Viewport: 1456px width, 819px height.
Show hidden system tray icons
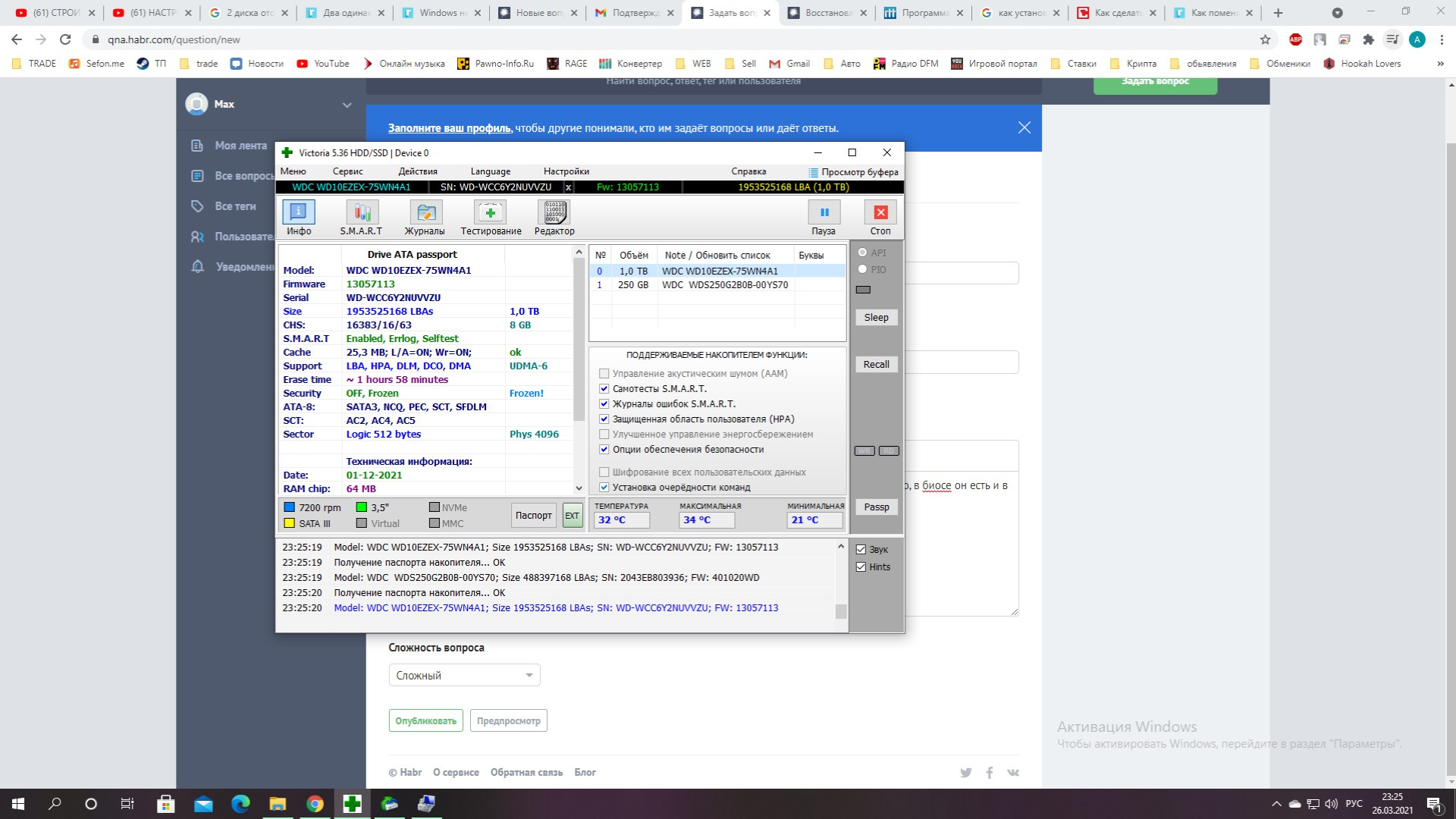(1276, 804)
